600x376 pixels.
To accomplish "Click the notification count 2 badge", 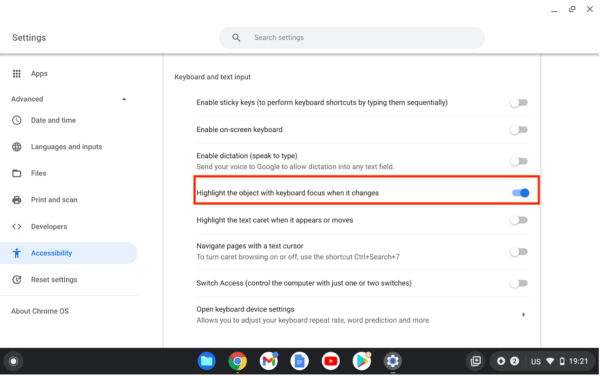I will point(515,361).
